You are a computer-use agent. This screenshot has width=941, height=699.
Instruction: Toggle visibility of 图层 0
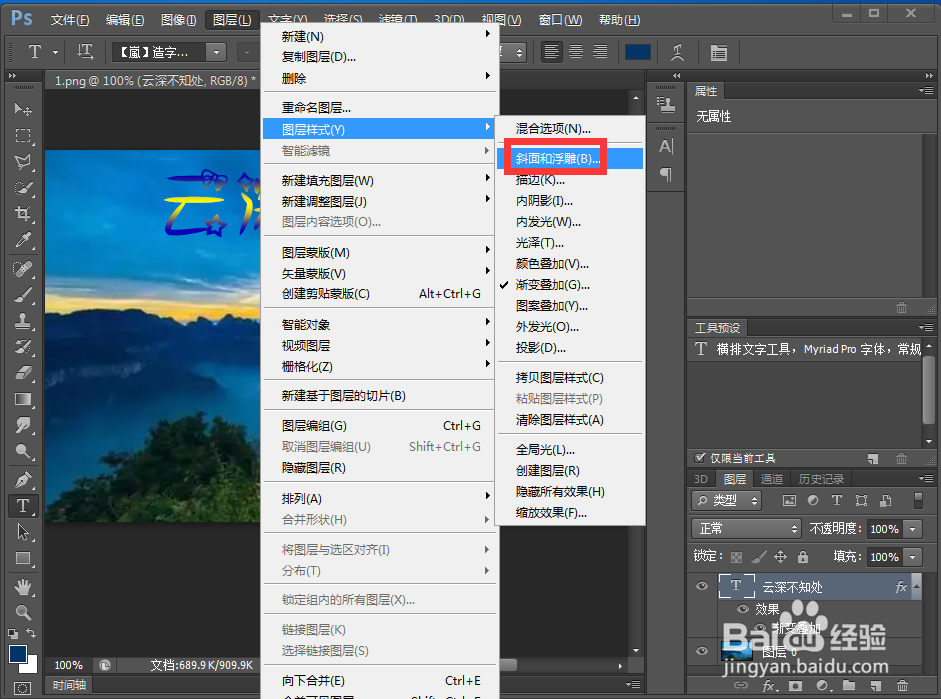pyautogui.click(x=702, y=651)
